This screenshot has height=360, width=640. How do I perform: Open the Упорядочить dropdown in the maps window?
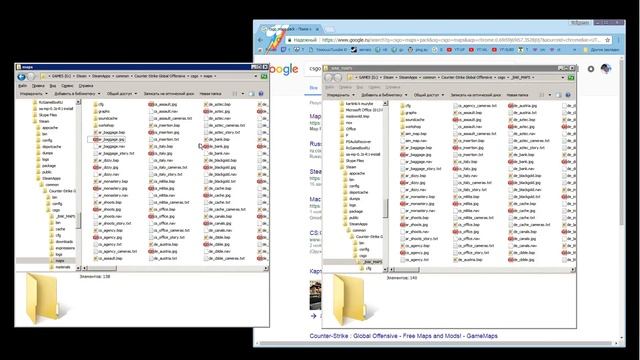pyautogui.click(x=33, y=94)
